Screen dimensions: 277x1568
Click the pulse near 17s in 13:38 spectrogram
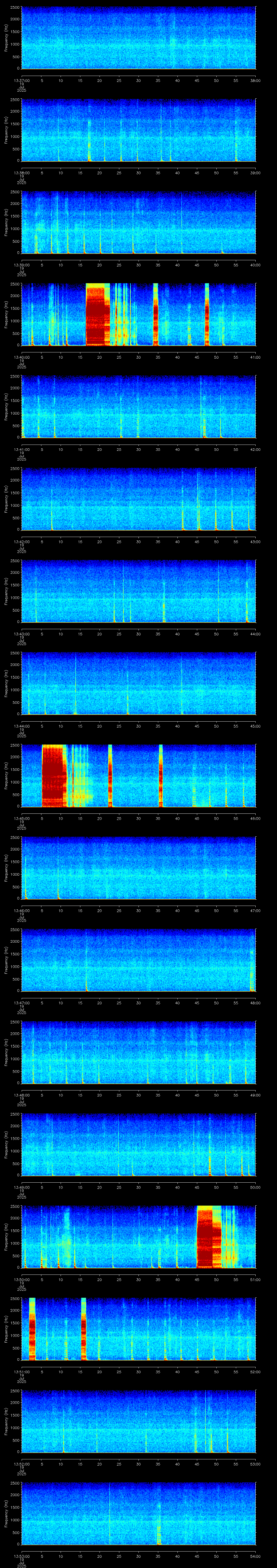pos(89,140)
